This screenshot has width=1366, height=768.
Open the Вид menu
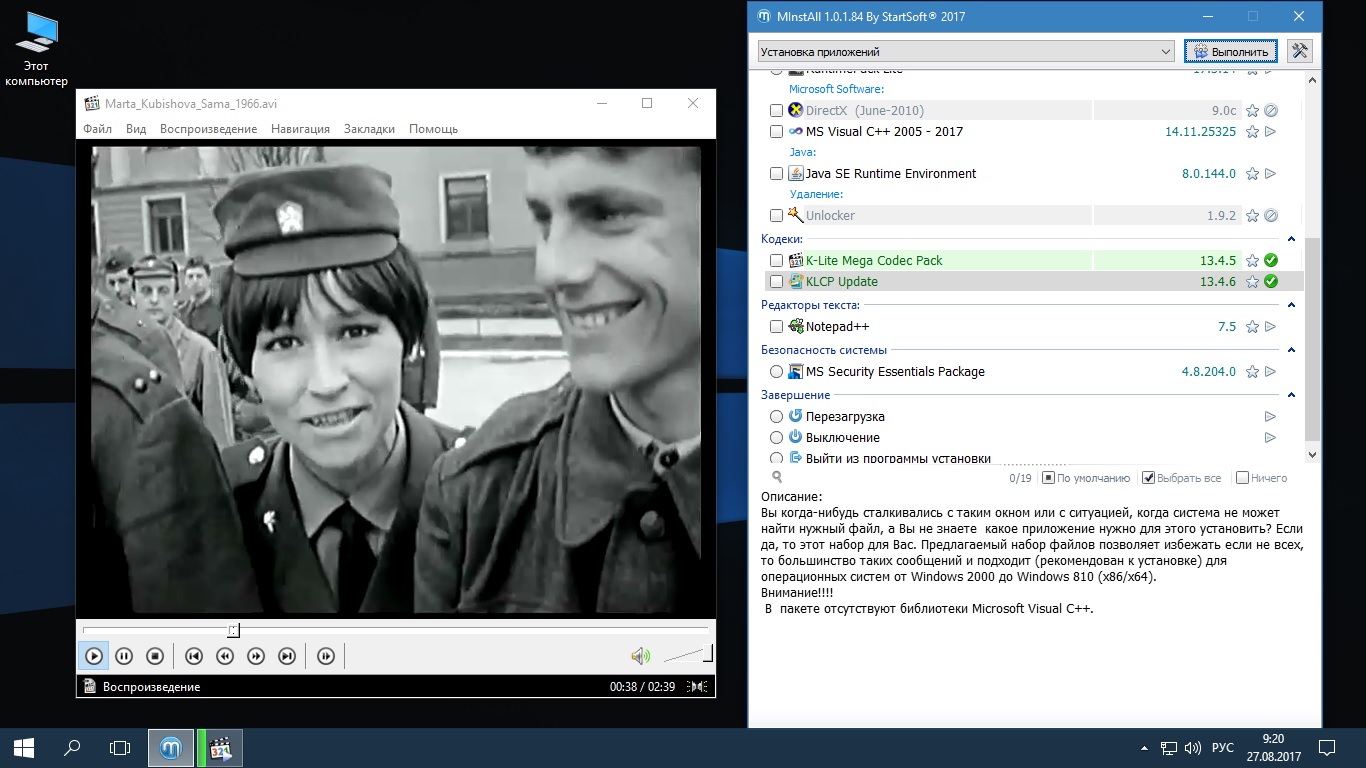pyautogui.click(x=136, y=129)
